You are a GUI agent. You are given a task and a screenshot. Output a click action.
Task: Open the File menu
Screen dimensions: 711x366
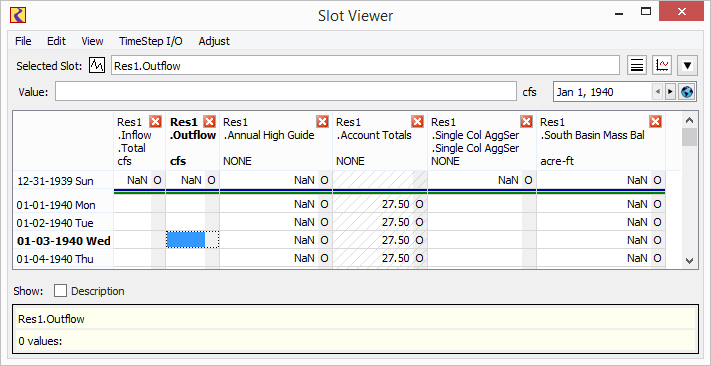(23, 41)
